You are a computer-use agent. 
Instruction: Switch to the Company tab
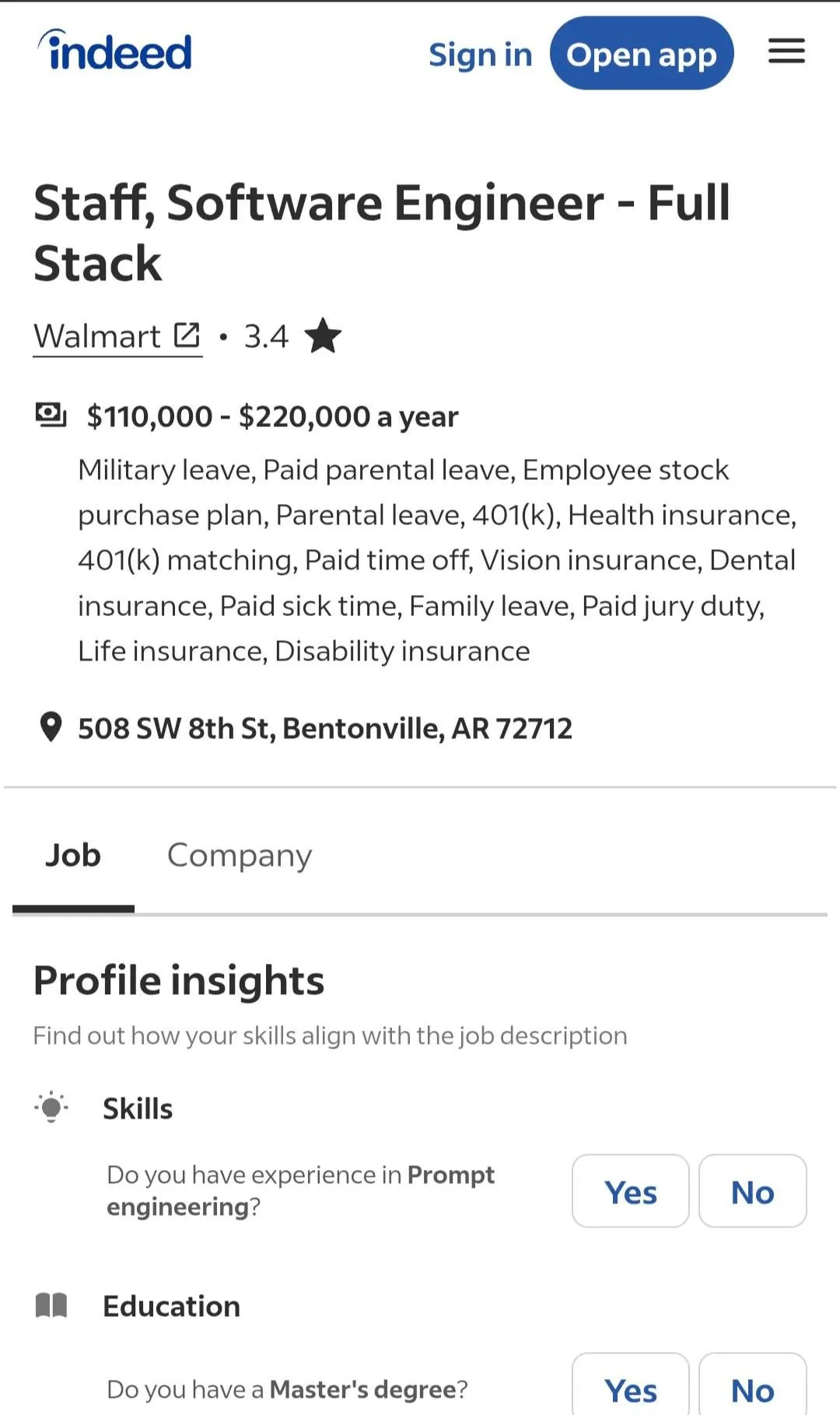[x=240, y=855]
